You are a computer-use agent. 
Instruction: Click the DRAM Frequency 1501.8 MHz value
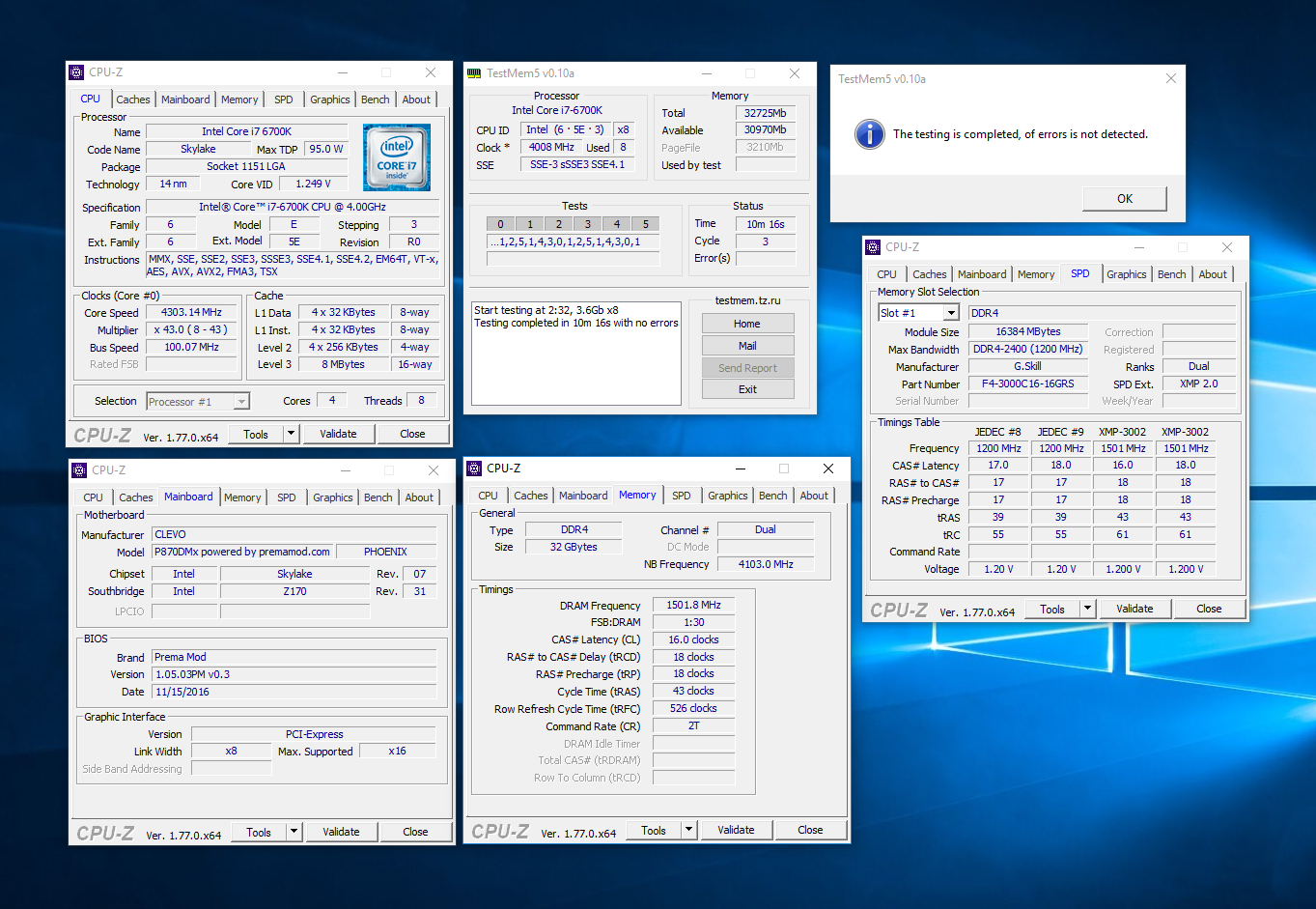(x=693, y=605)
